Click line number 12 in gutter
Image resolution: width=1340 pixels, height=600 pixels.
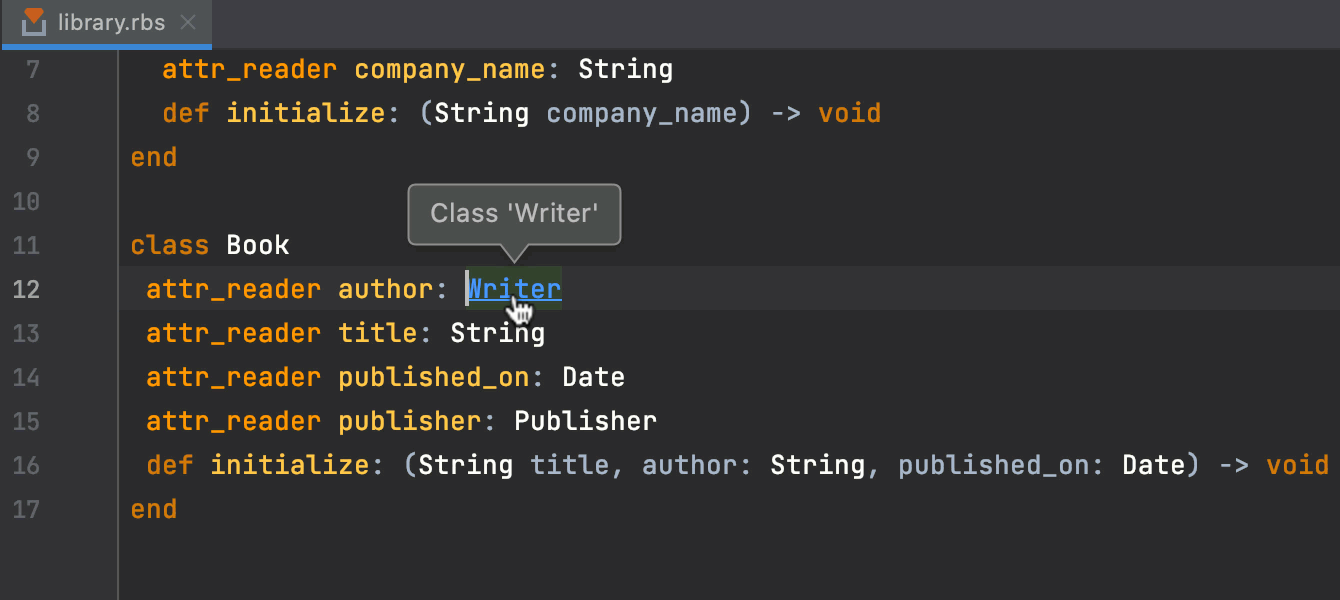coord(28,289)
